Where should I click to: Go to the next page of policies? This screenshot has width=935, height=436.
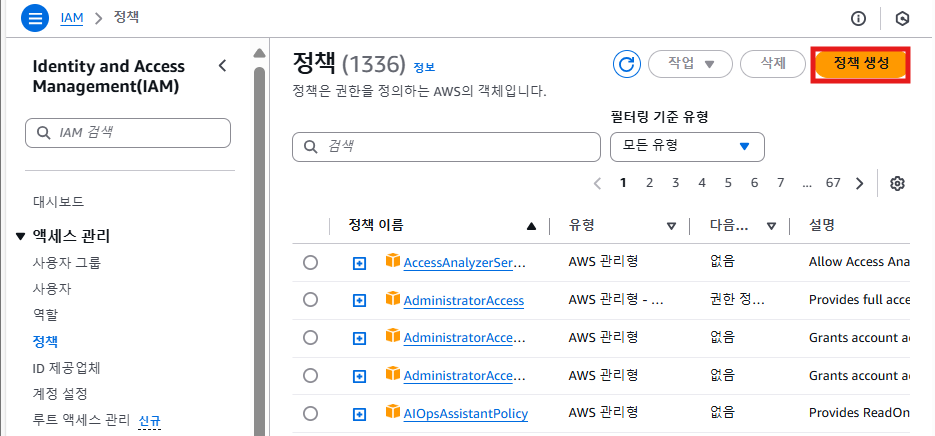click(x=859, y=183)
